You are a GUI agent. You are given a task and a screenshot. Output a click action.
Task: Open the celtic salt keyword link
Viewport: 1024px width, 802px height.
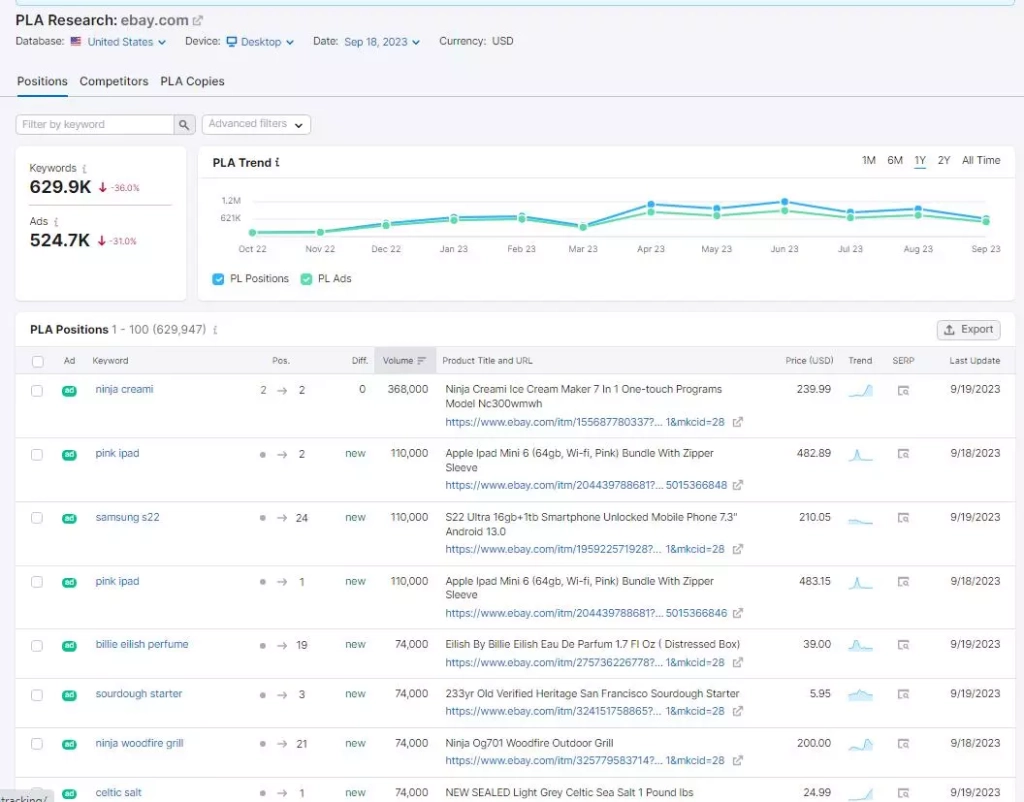[118, 792]
